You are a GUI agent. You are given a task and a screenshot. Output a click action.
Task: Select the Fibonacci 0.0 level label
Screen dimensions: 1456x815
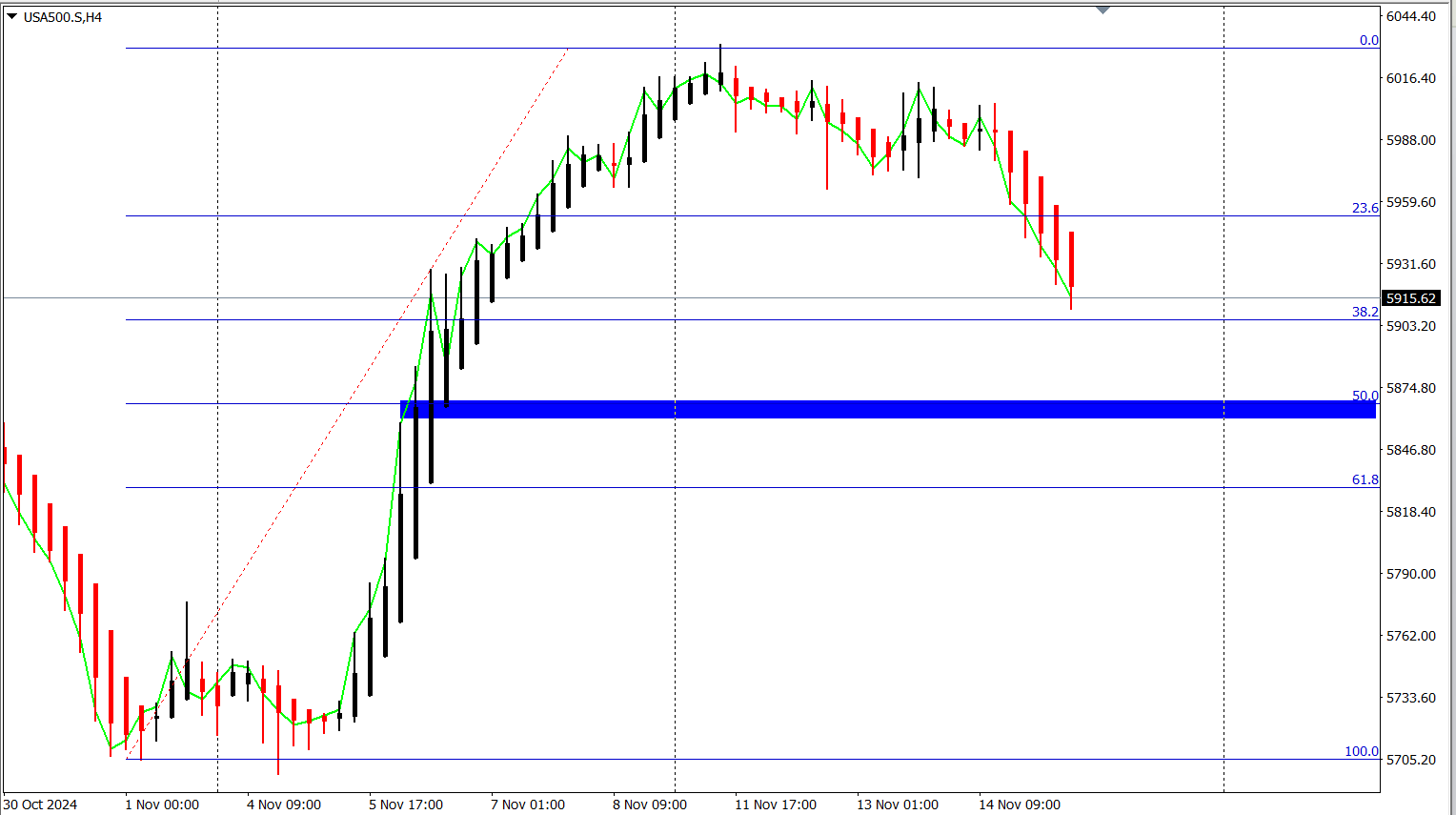1368,40
